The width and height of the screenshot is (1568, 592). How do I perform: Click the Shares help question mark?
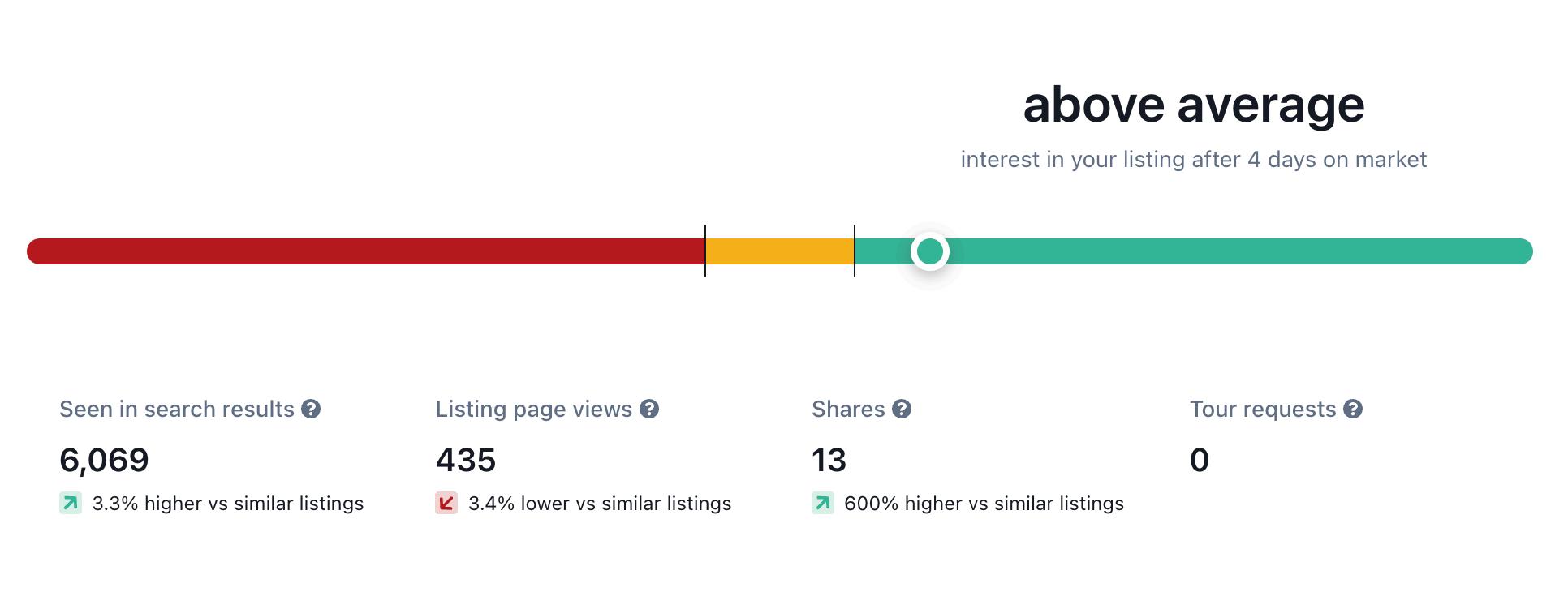pos(902,409)
